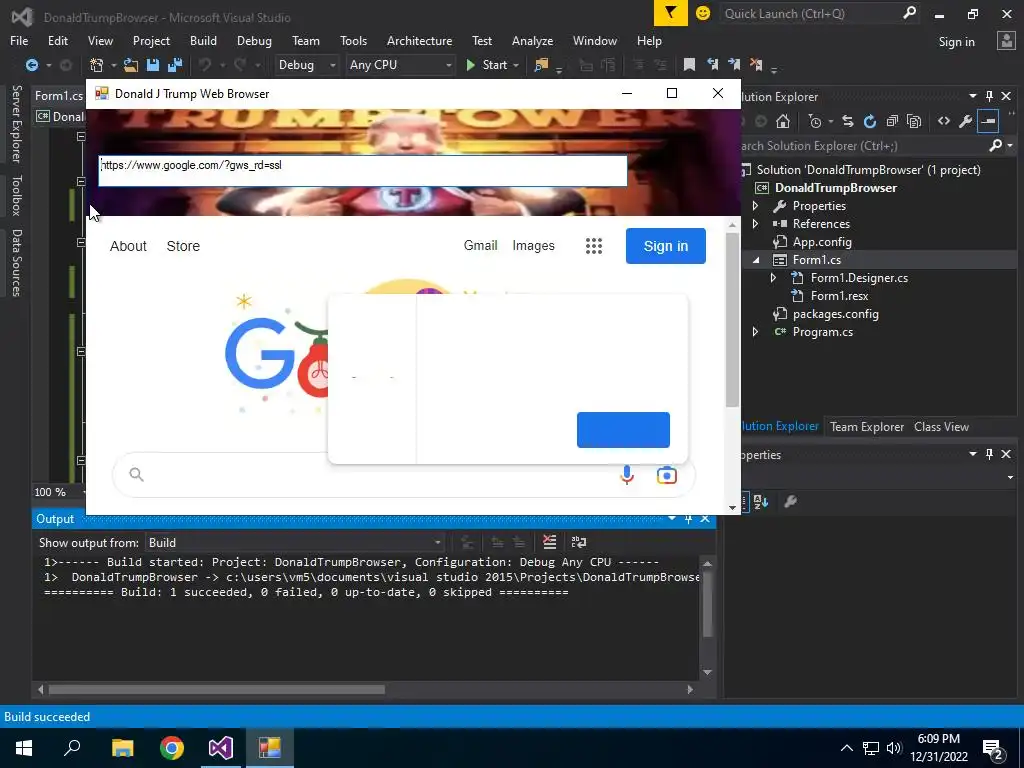This screenshot has width=1024, height=768.
Task: Go to the previous bookmark icon
Action: pyautogui.click(x=712, y=64)
